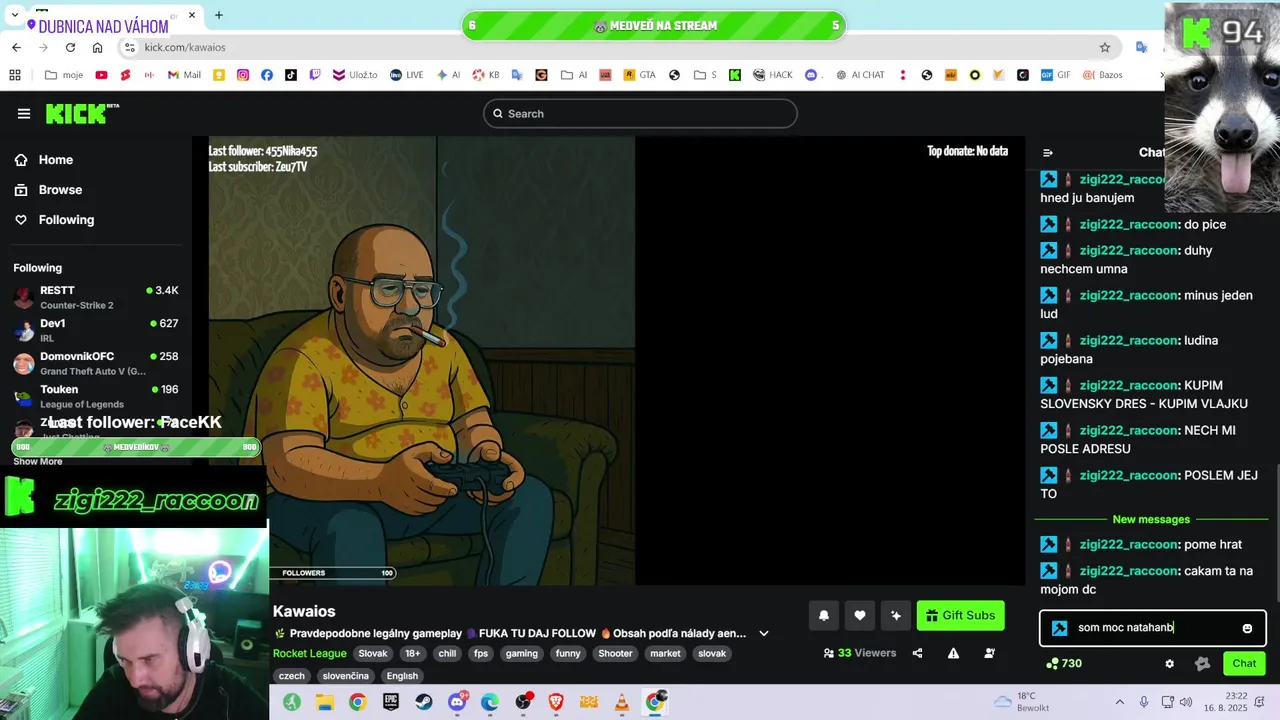Select the 18+ tag

(412, 653)
